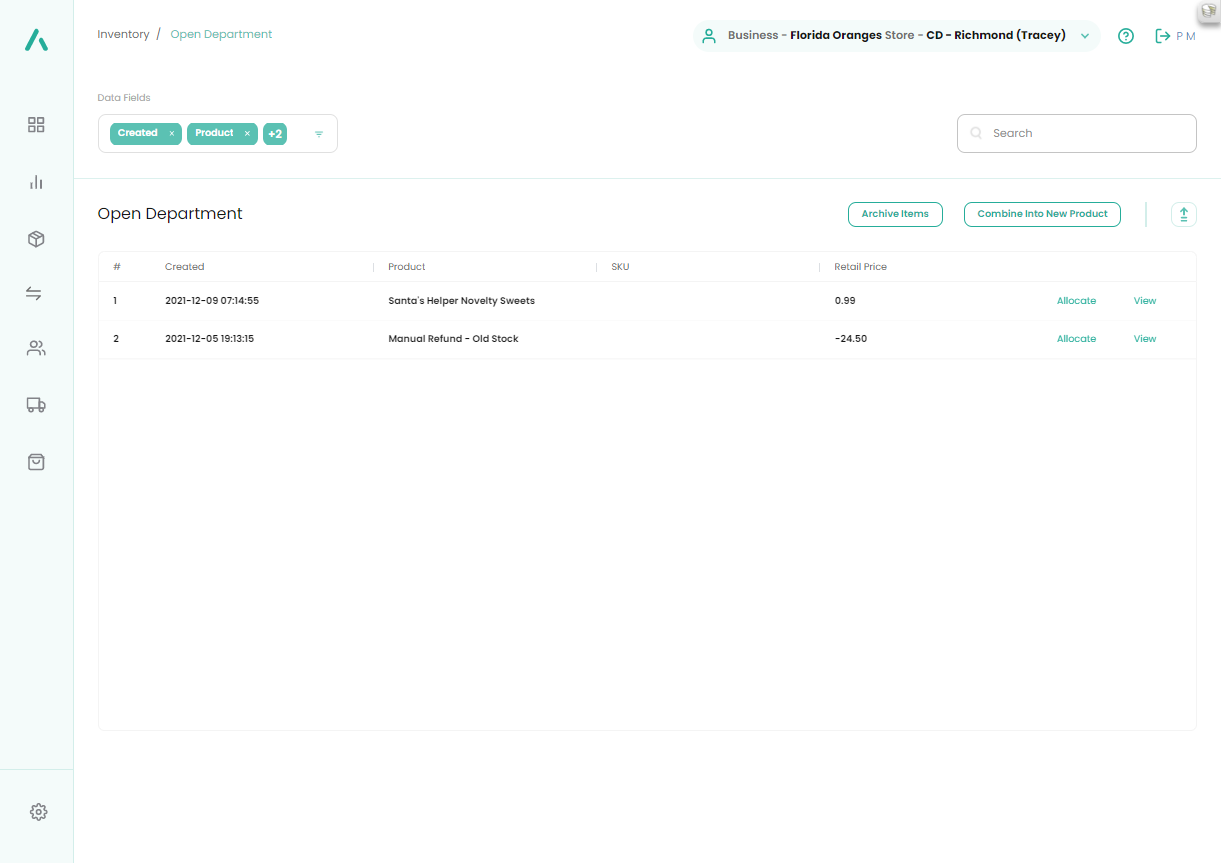Open settings gear at sidebar bottom
The width and height of the screenshot is (1221, 863).
[38, 812]
